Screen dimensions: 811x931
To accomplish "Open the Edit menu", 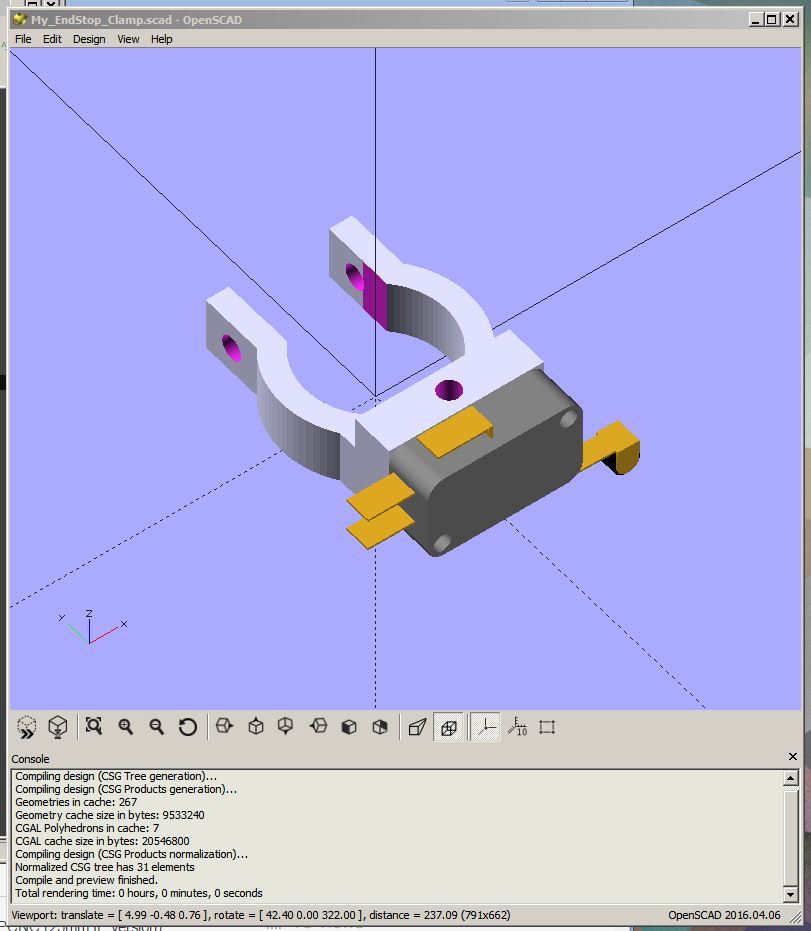I will pos(52,39).
